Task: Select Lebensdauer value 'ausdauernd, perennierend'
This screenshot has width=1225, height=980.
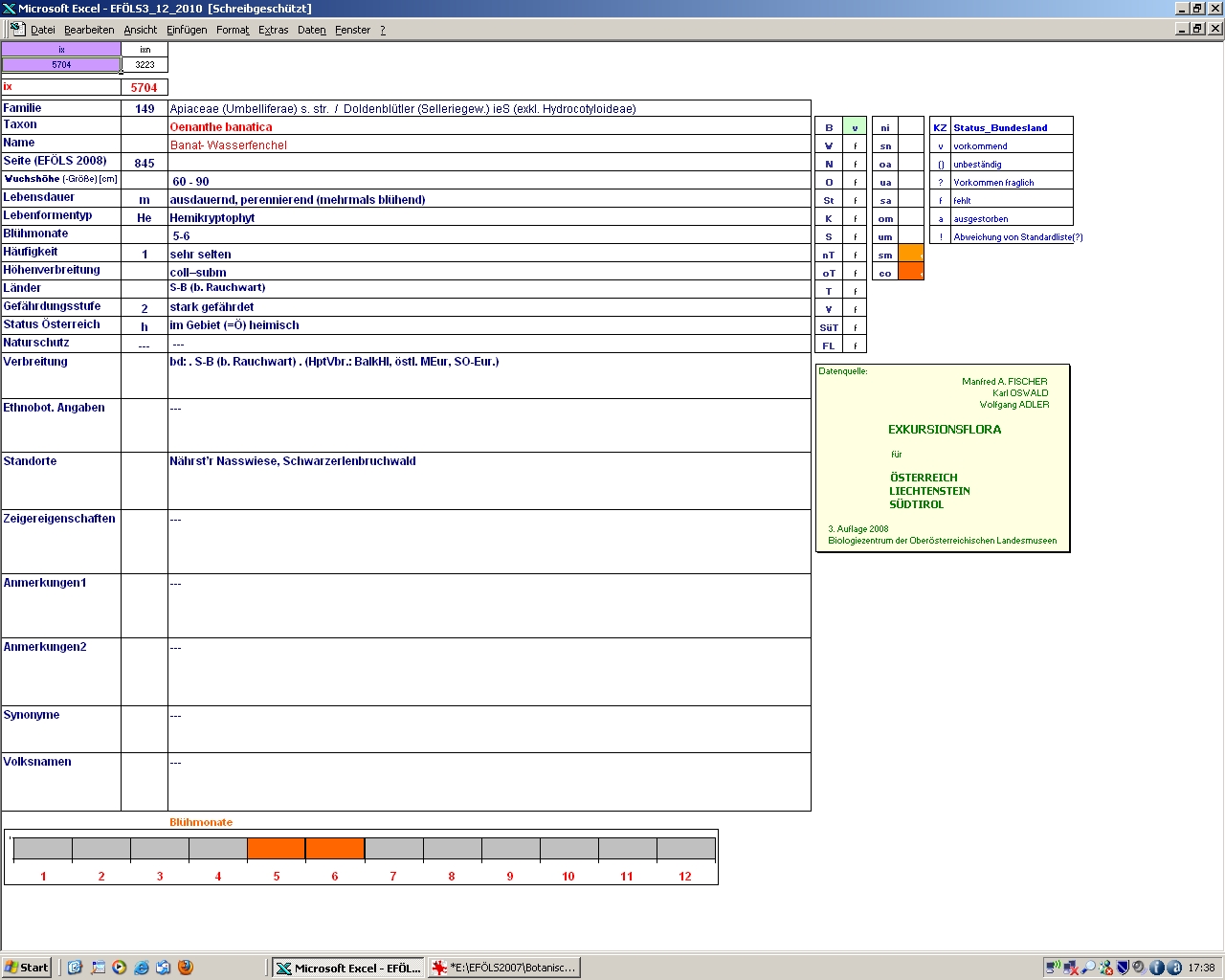Action: click(489, 199)
